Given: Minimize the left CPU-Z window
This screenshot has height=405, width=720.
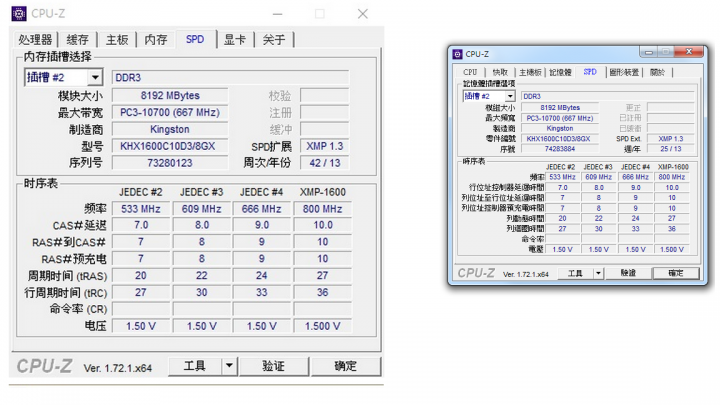Looking at the screenshot, I should pos(277,14).
